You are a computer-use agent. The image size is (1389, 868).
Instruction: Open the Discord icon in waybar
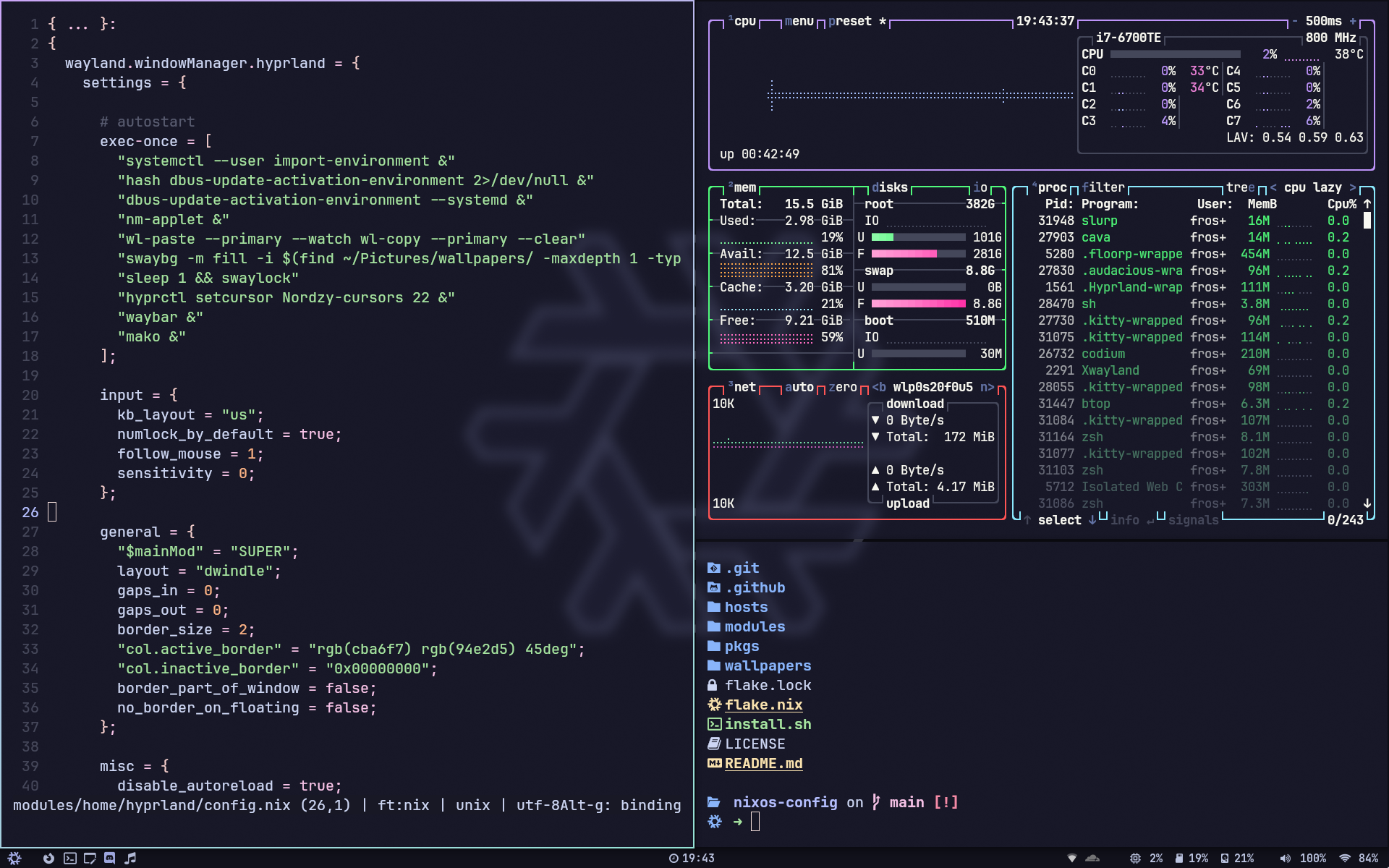110,858
